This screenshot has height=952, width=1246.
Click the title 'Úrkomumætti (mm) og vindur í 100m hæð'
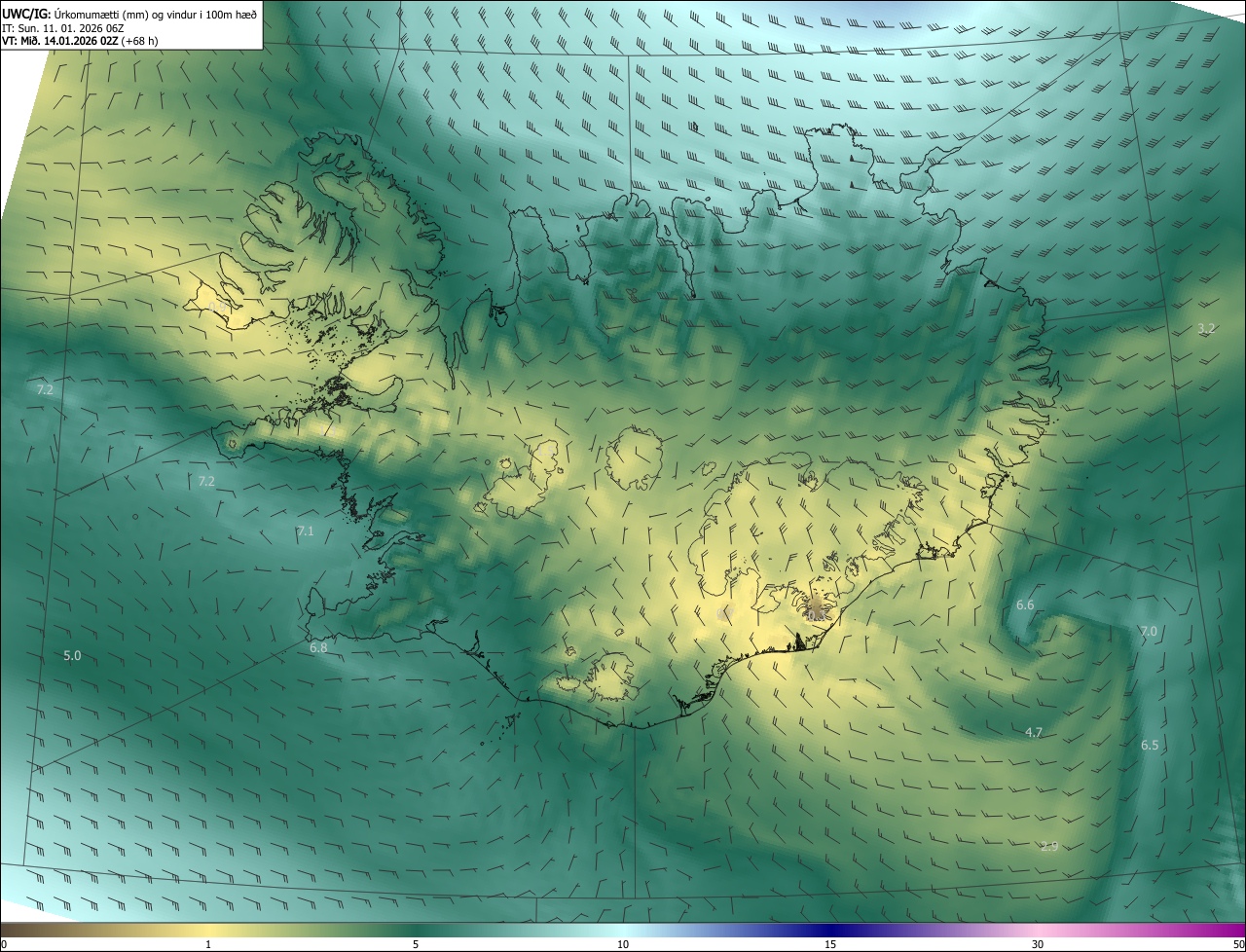tap(155, 14)
